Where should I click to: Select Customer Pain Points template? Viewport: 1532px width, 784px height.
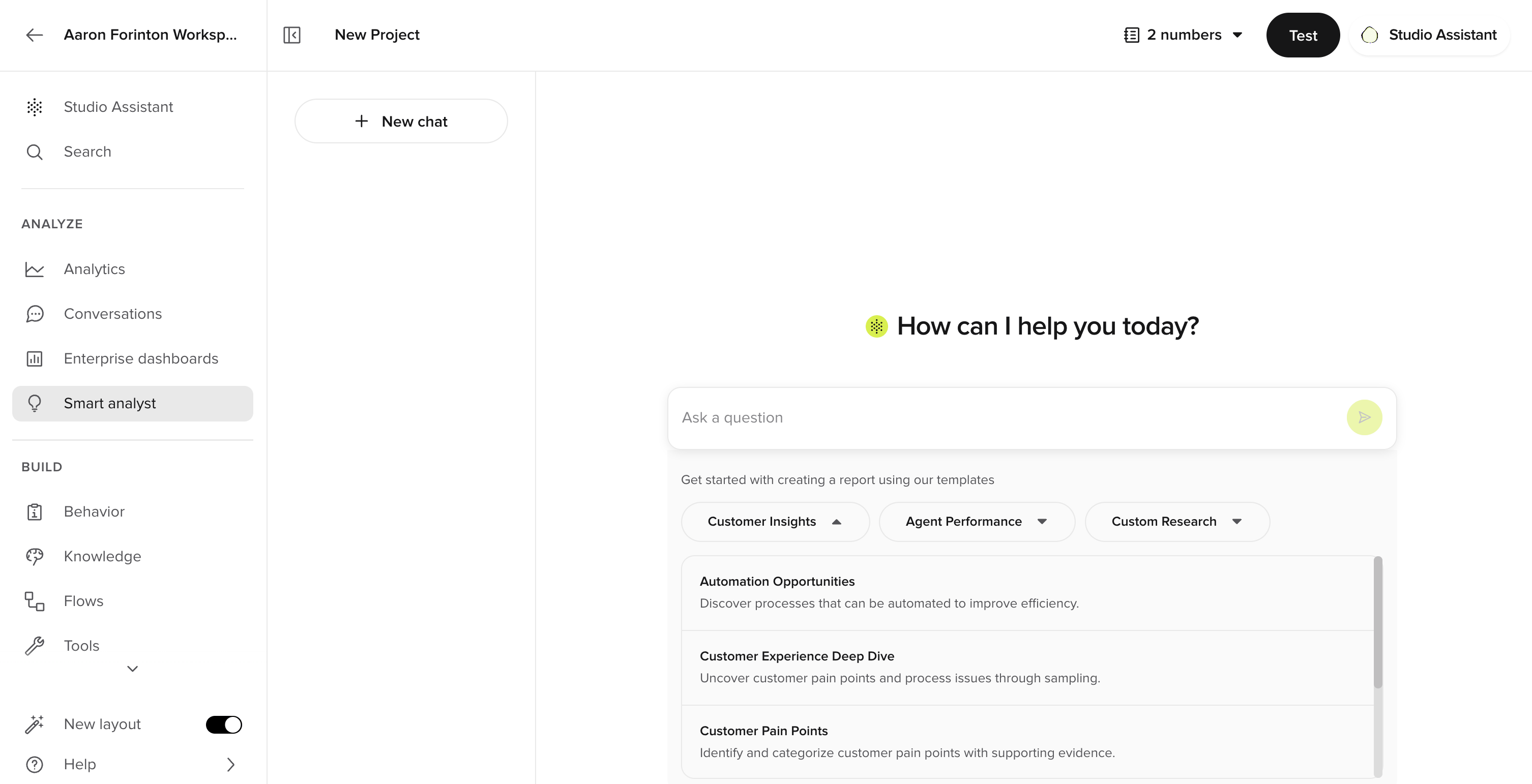coord(1027,742)
